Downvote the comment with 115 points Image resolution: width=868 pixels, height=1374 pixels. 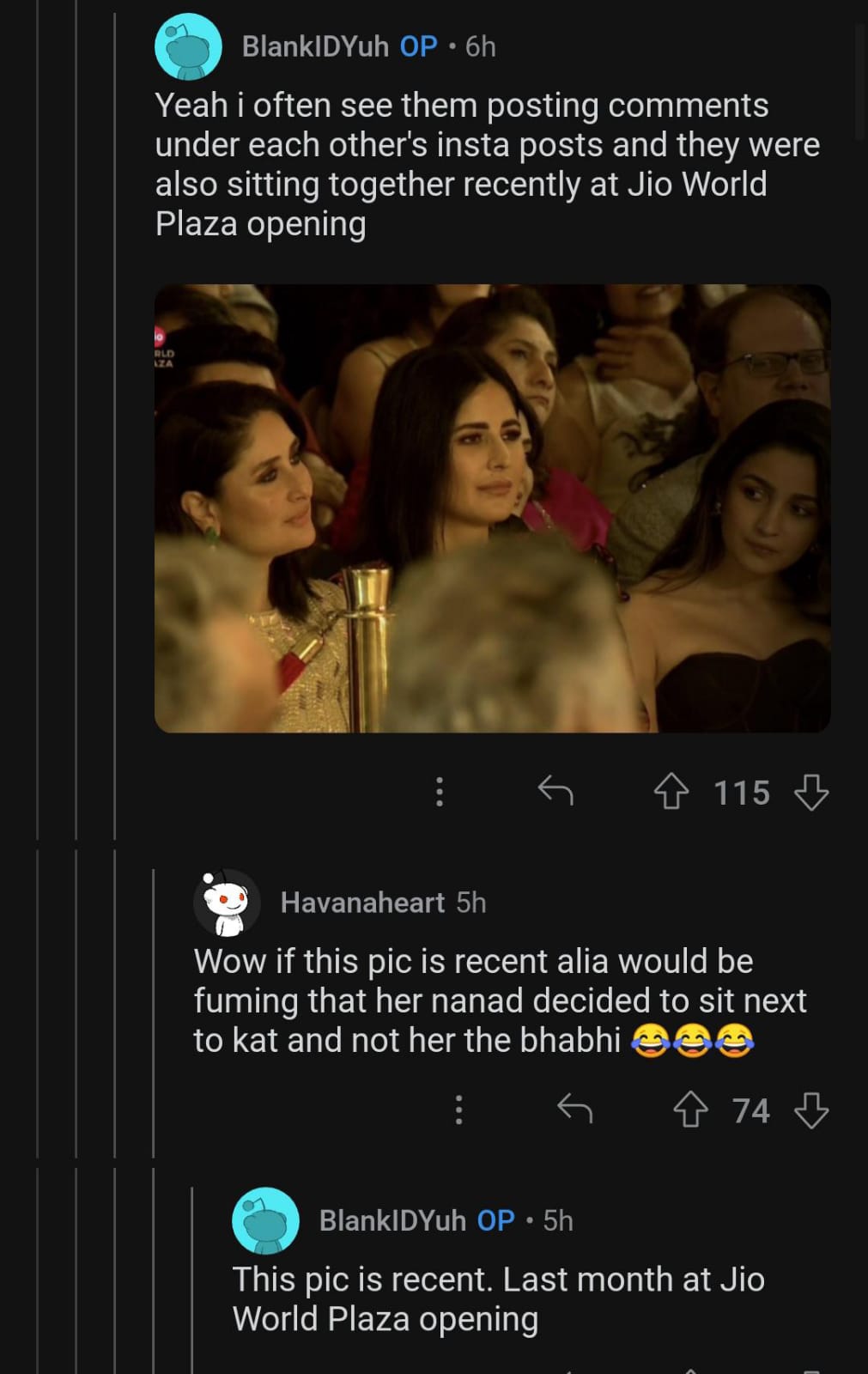pos(811,792)
